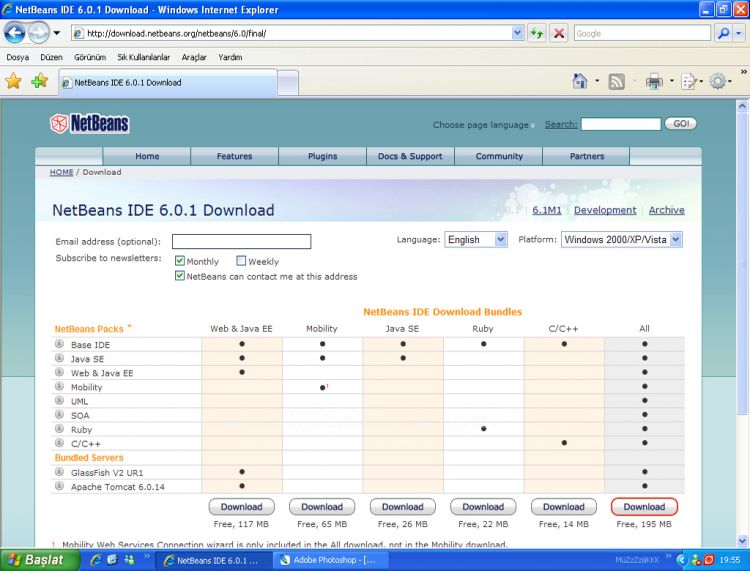
Task: Download the Web & Java EE bundle, 117 MB
Action: click(x=242, y=506)
